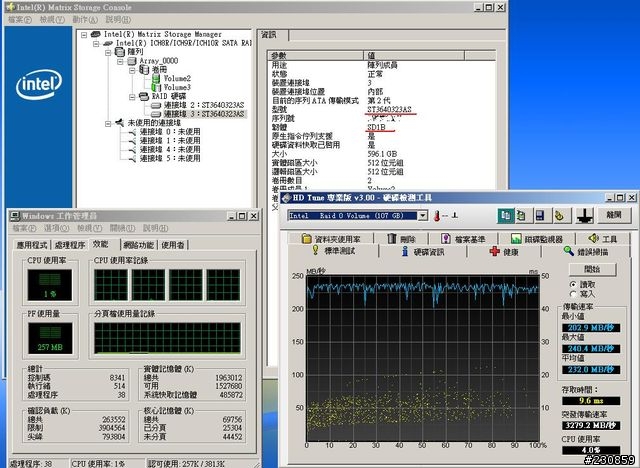
Task: Click the Windows 工作管理員 title bar icon
Action: (x=15, y=216)
